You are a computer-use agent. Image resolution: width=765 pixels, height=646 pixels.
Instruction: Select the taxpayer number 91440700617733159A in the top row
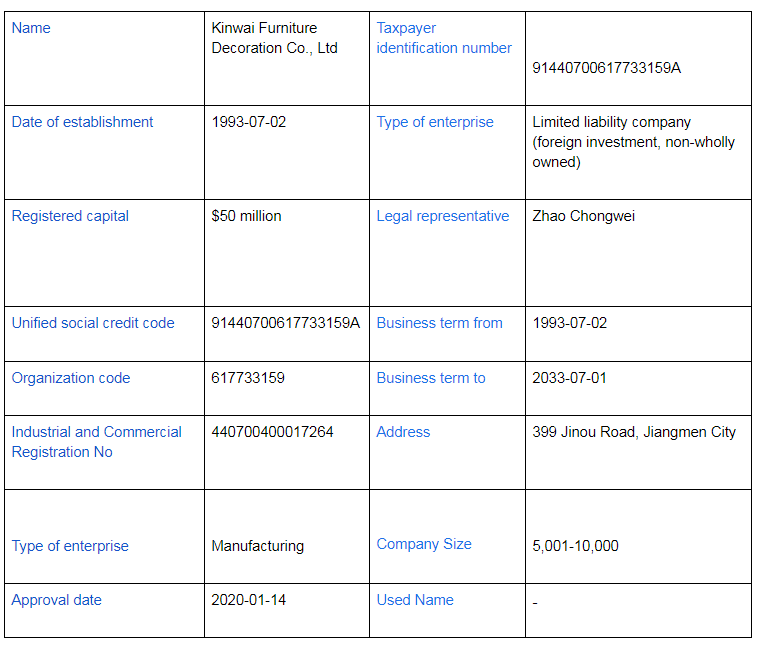click(x=606, y=68)
